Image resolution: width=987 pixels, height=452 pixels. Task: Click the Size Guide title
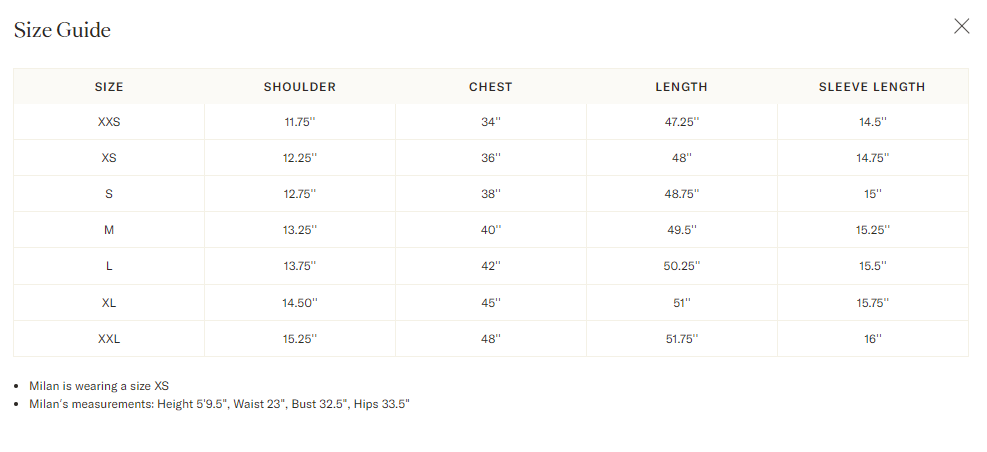pyautogui.click(x=62, y=30)
